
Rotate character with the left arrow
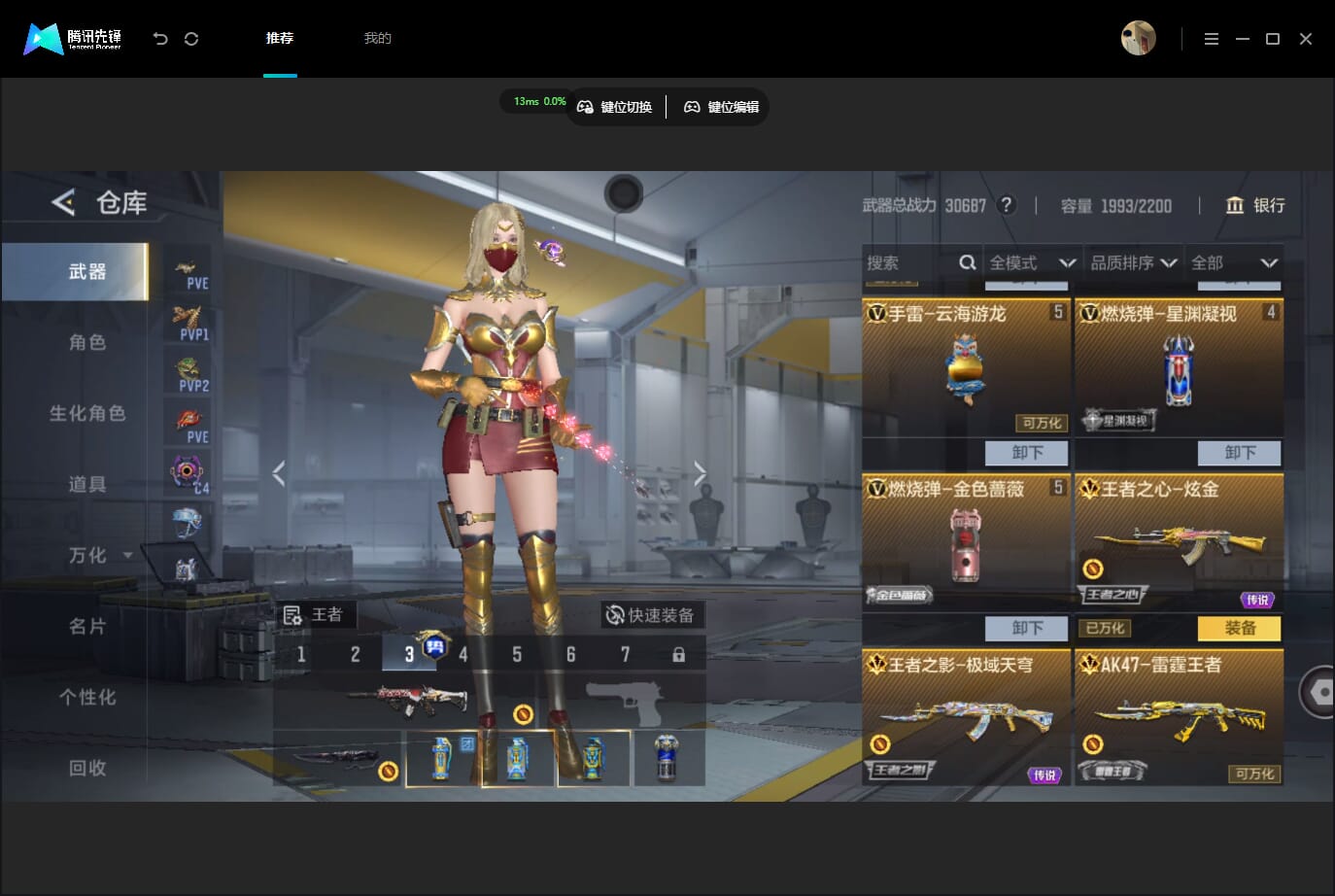(279, 473)
